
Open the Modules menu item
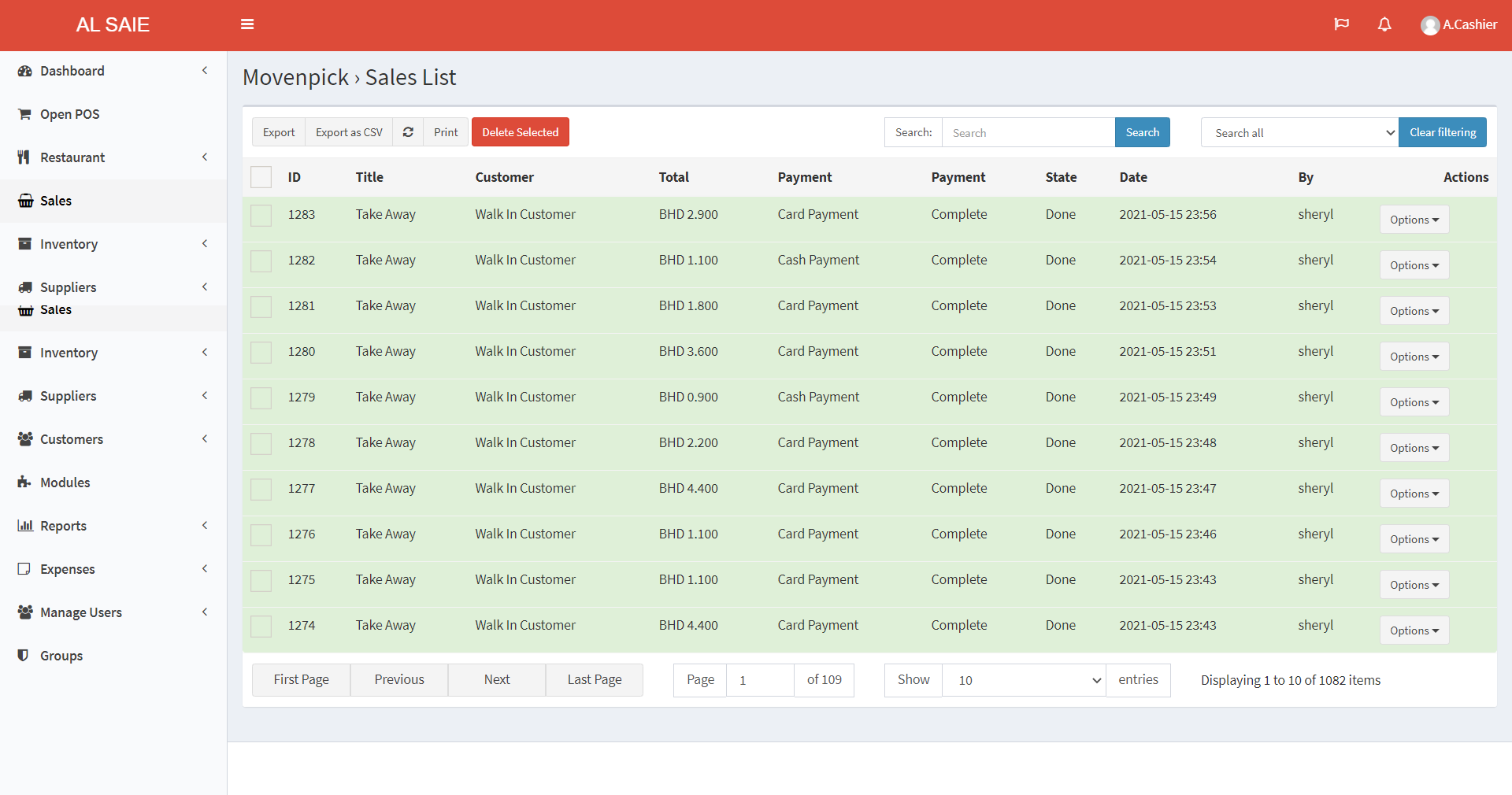pyautogui.click(x=113, y=483)
